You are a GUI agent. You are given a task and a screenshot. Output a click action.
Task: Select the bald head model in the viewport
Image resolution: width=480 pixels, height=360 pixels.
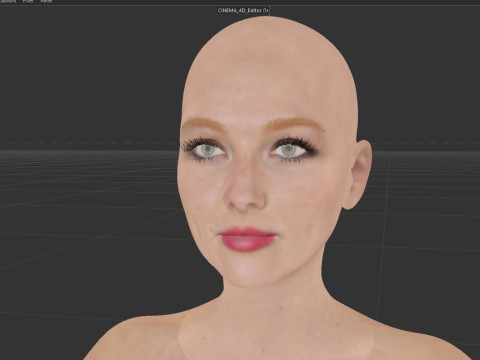click(270, 150)
